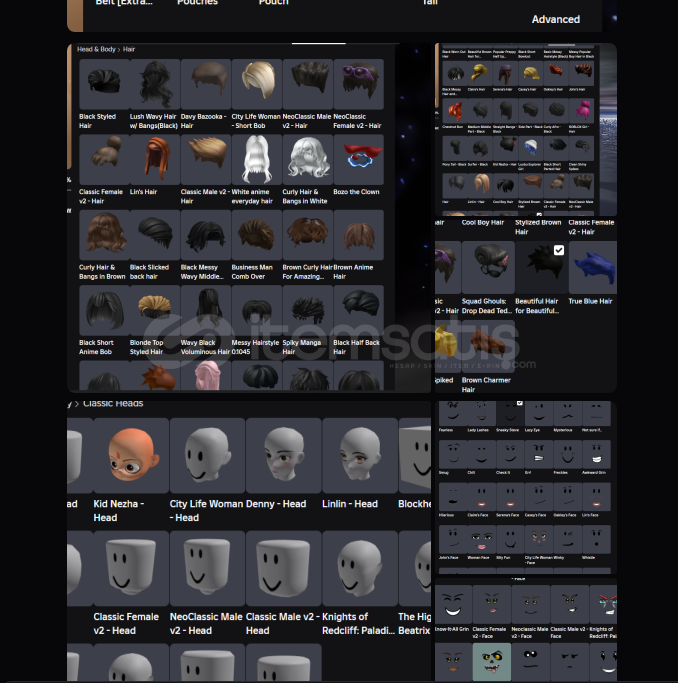Pick the Woman Face with pink lips
678x683 pixels.
pyautogui.click(x=482, y=539)
